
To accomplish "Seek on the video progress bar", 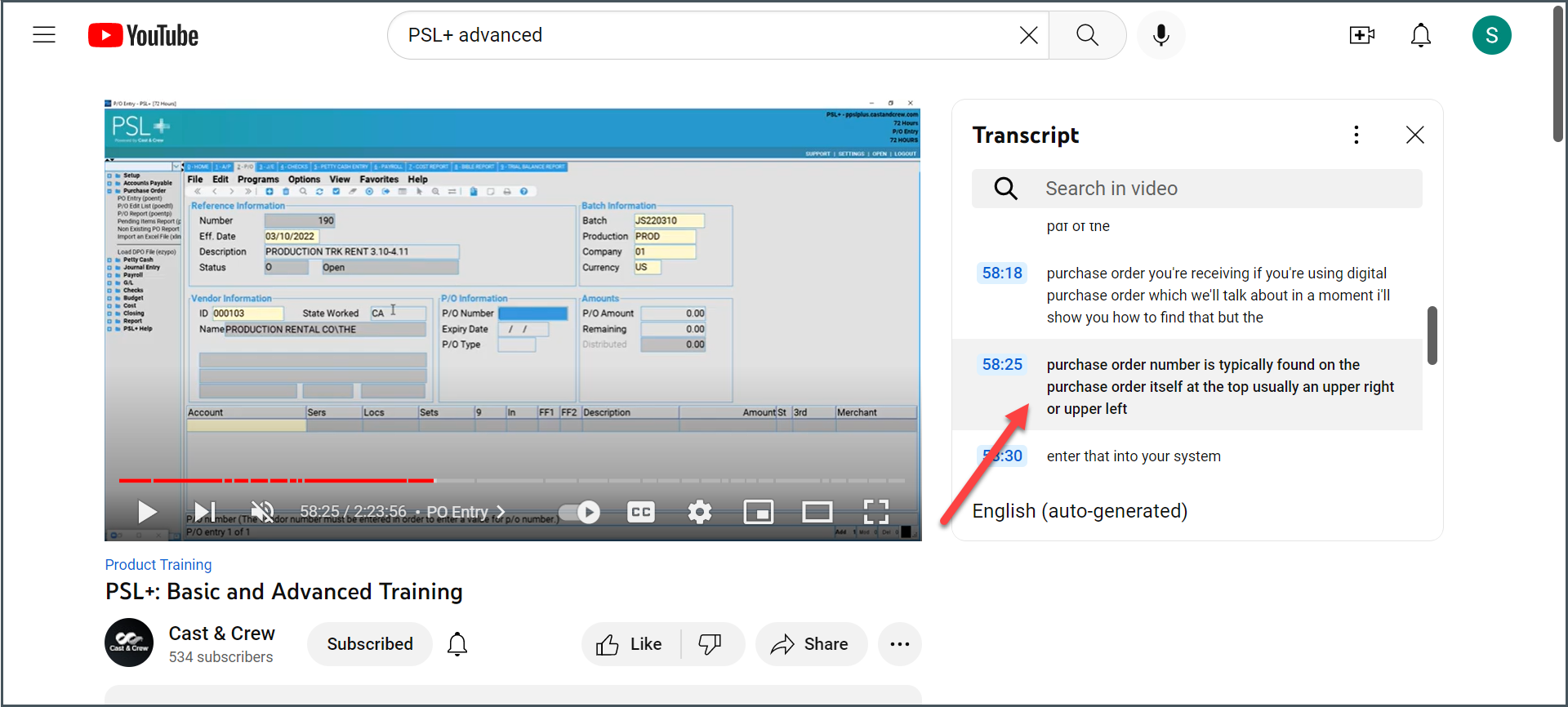I will click(512, 480).
